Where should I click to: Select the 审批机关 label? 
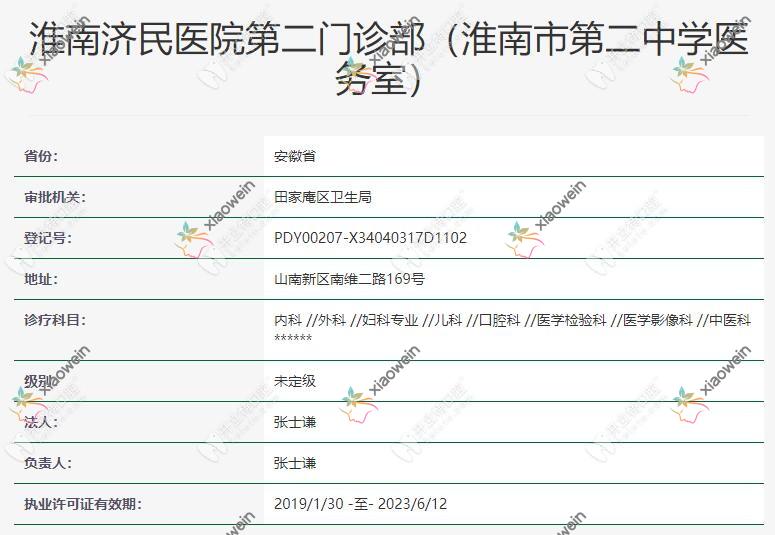click(55, 197)
